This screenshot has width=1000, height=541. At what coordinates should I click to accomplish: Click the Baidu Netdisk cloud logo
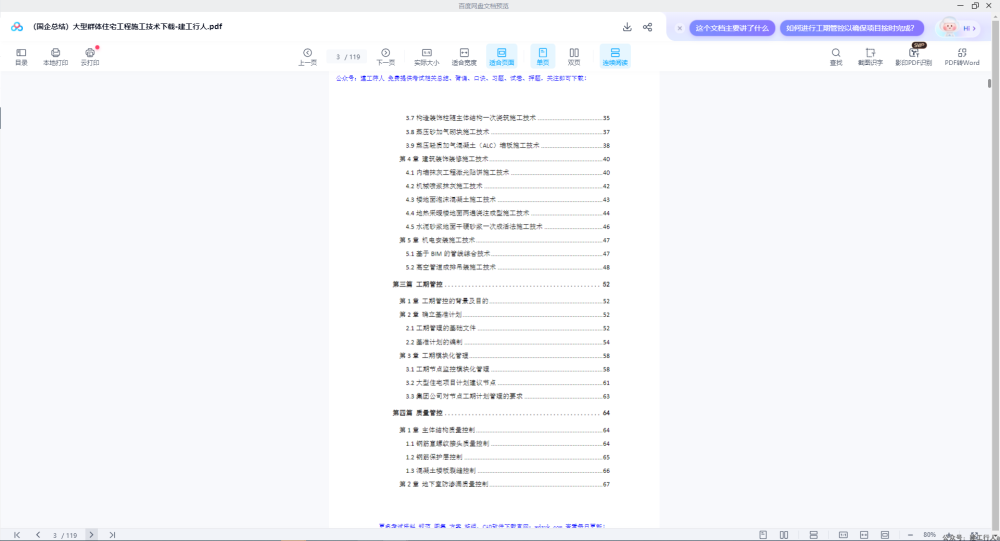(x=17, y=27)
